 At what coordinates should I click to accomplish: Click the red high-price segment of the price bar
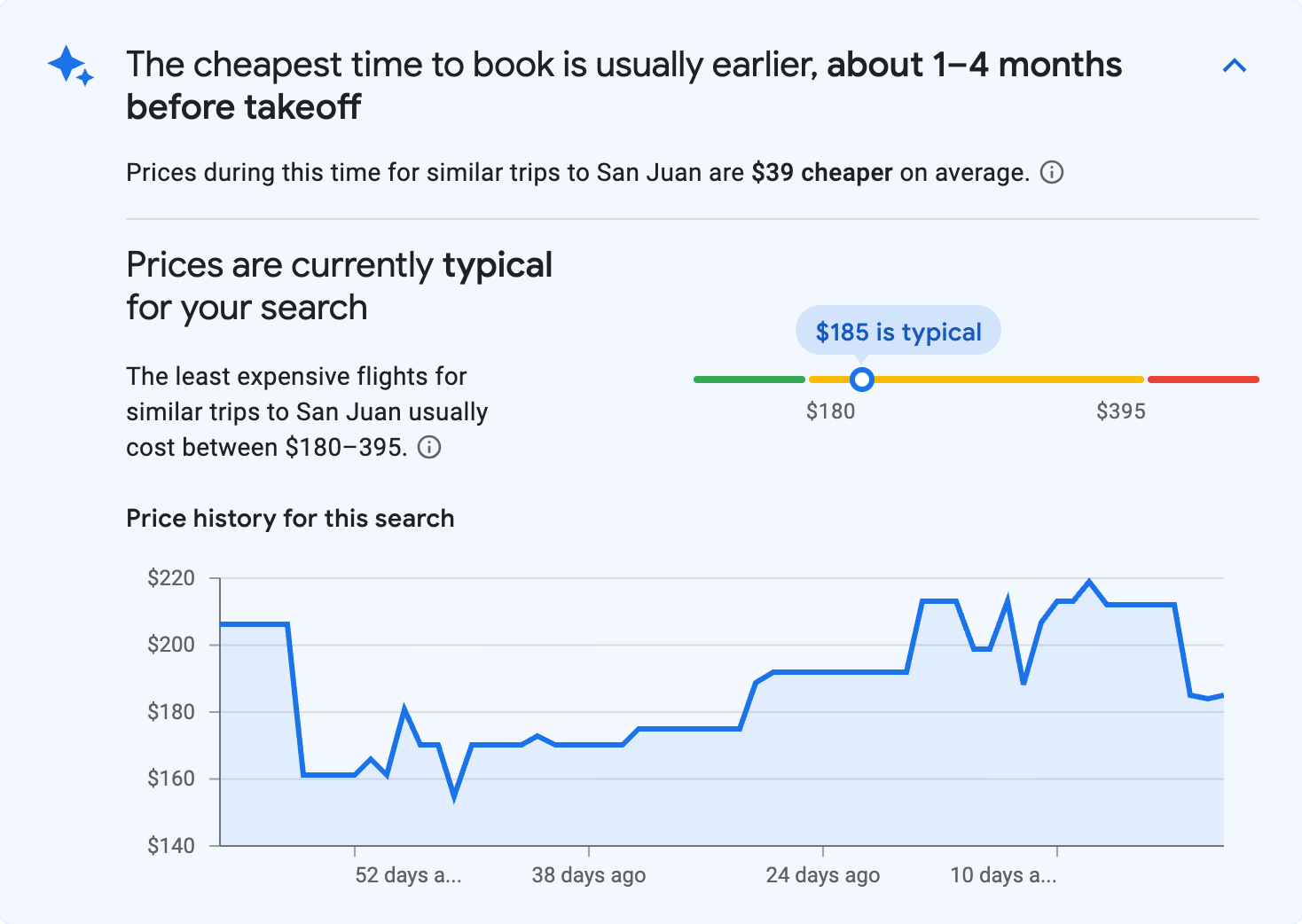coord(1204,379)
